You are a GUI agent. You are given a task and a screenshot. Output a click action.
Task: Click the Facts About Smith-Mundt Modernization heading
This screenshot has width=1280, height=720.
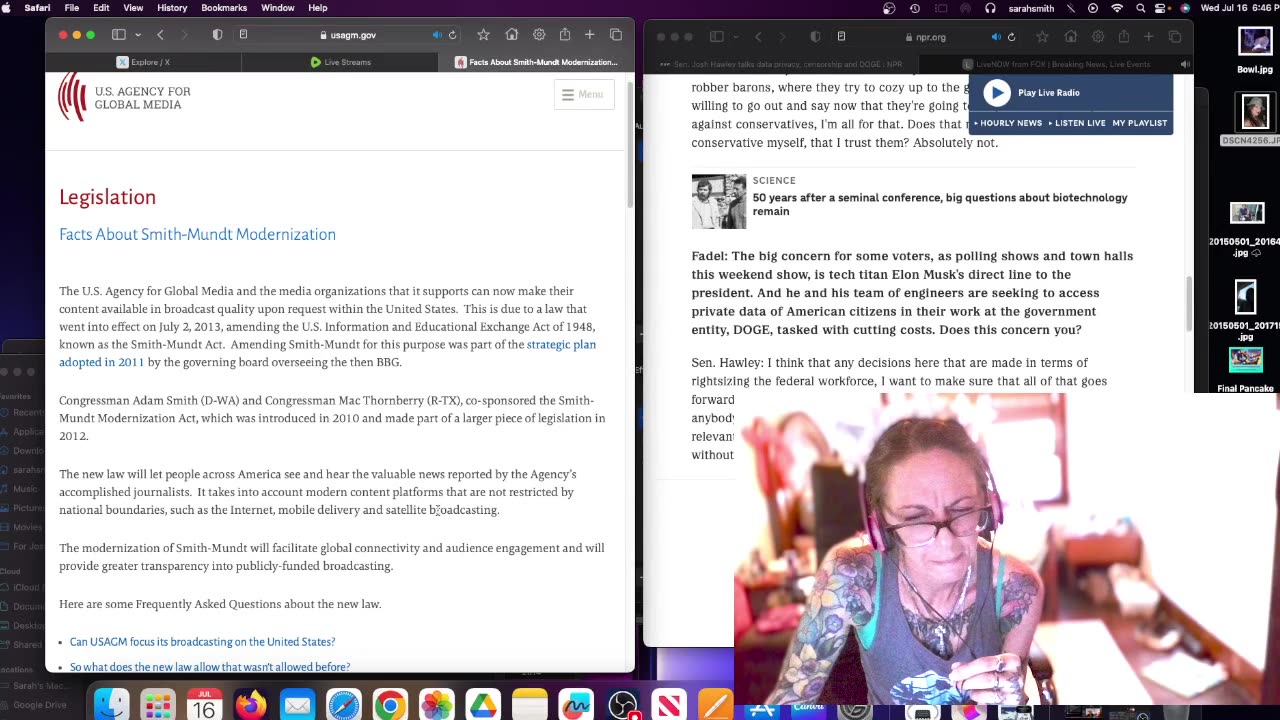[x=197, y=234]
